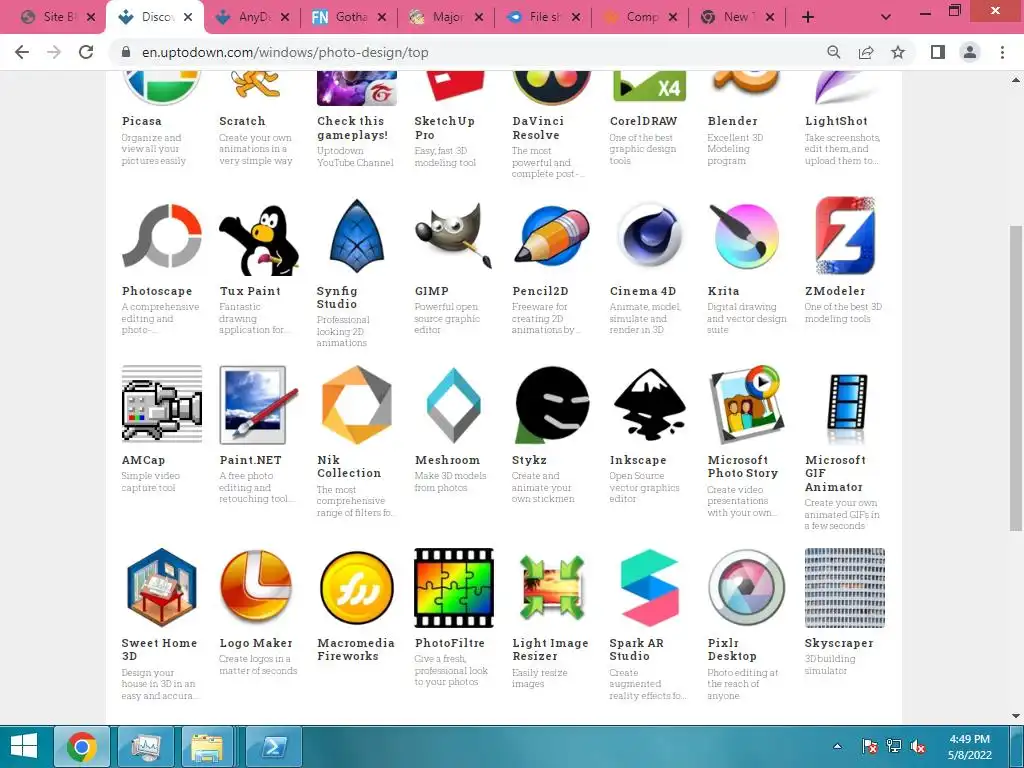Viewport: 1024px width, 768px height.
Task: Open the Windows Start menu
Action: pos(24,746)
